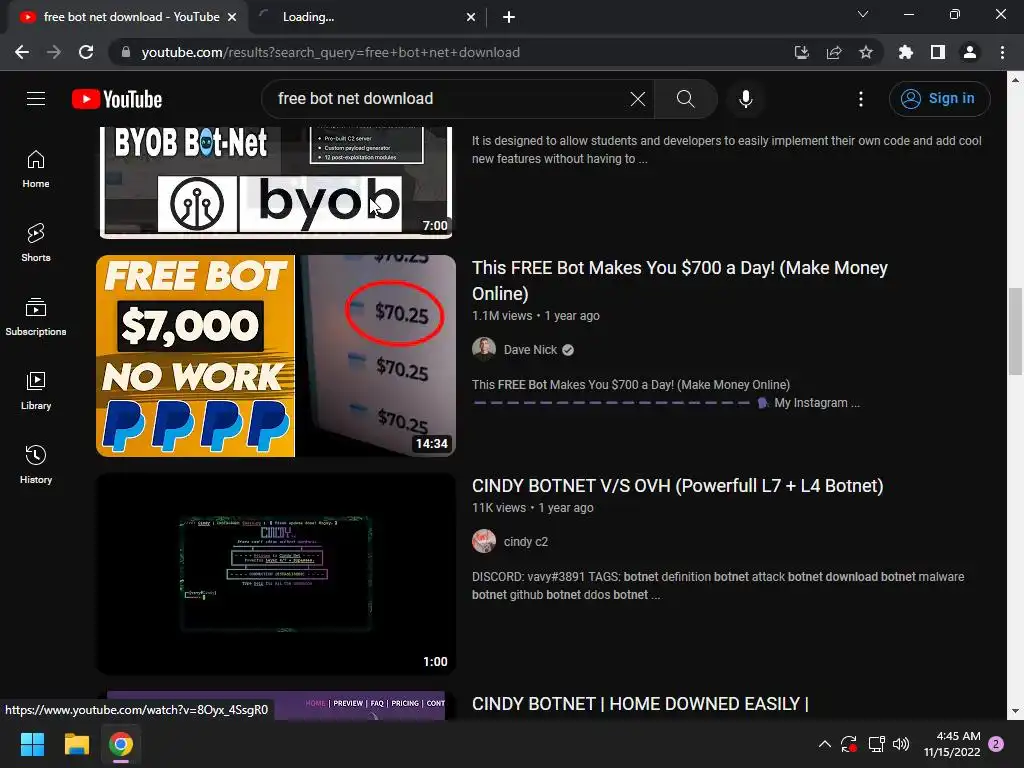Open the FREE BOT $7,000 thumbnail
This screenshot has width=1024, height=768.
click(x=276, y=356)
